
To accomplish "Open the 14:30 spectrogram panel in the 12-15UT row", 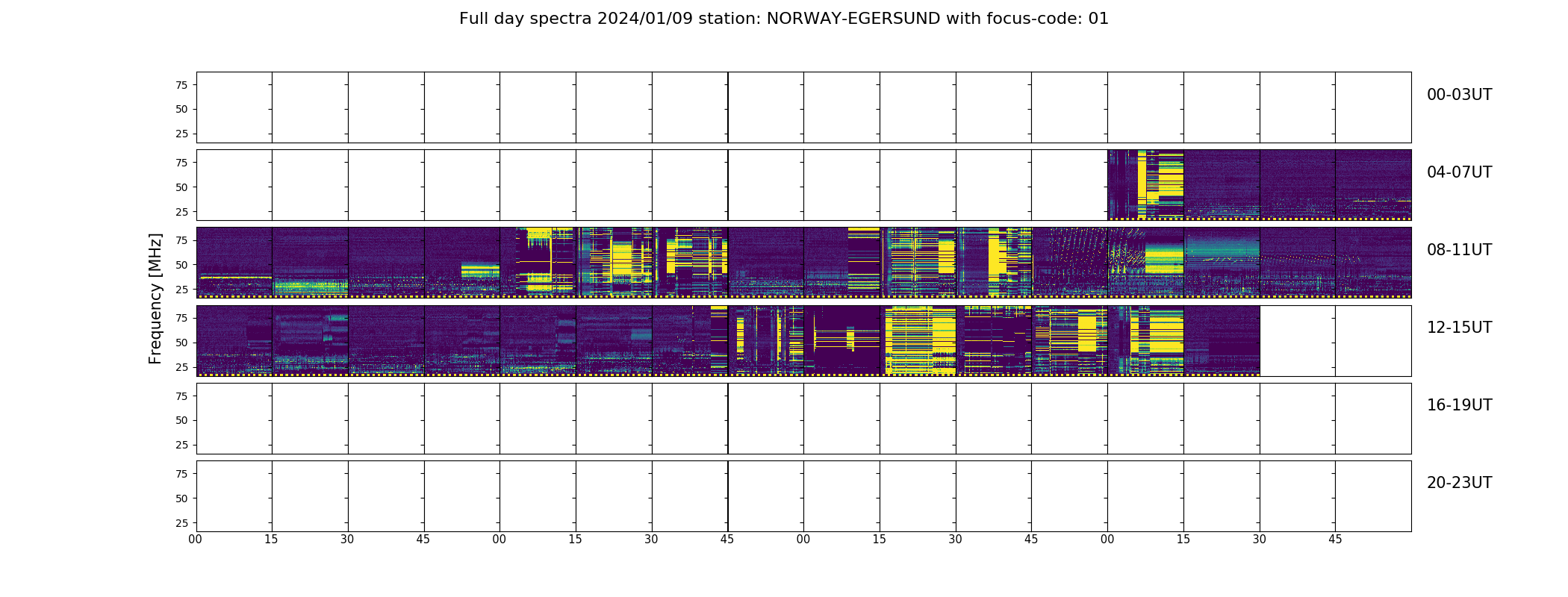I will click(994, 340).
